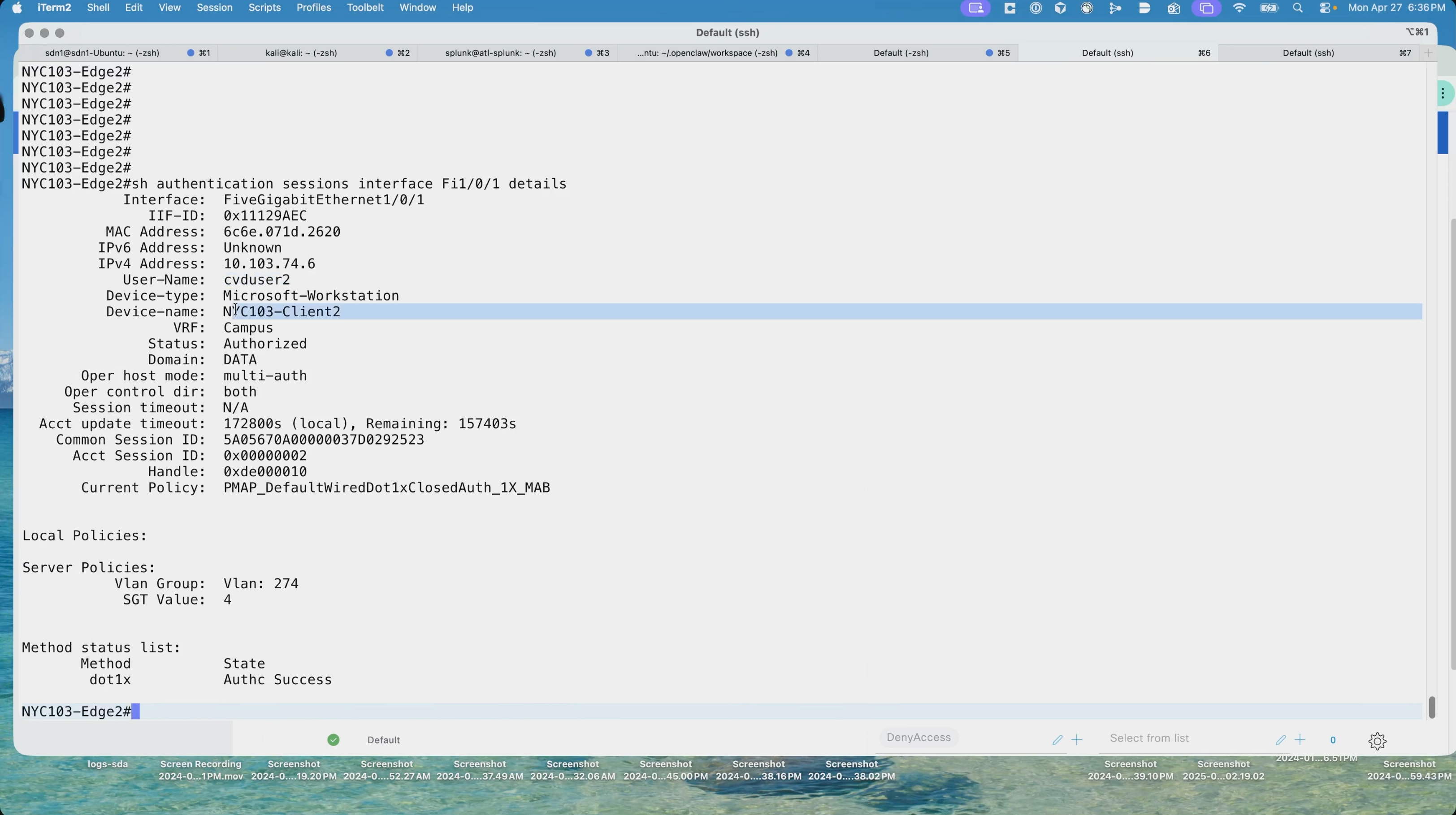The height and width of the screenshot is (815, 1456).
Task: Click the green checkmark status icon
Action: pyautogui.click(x=334, y=739)
